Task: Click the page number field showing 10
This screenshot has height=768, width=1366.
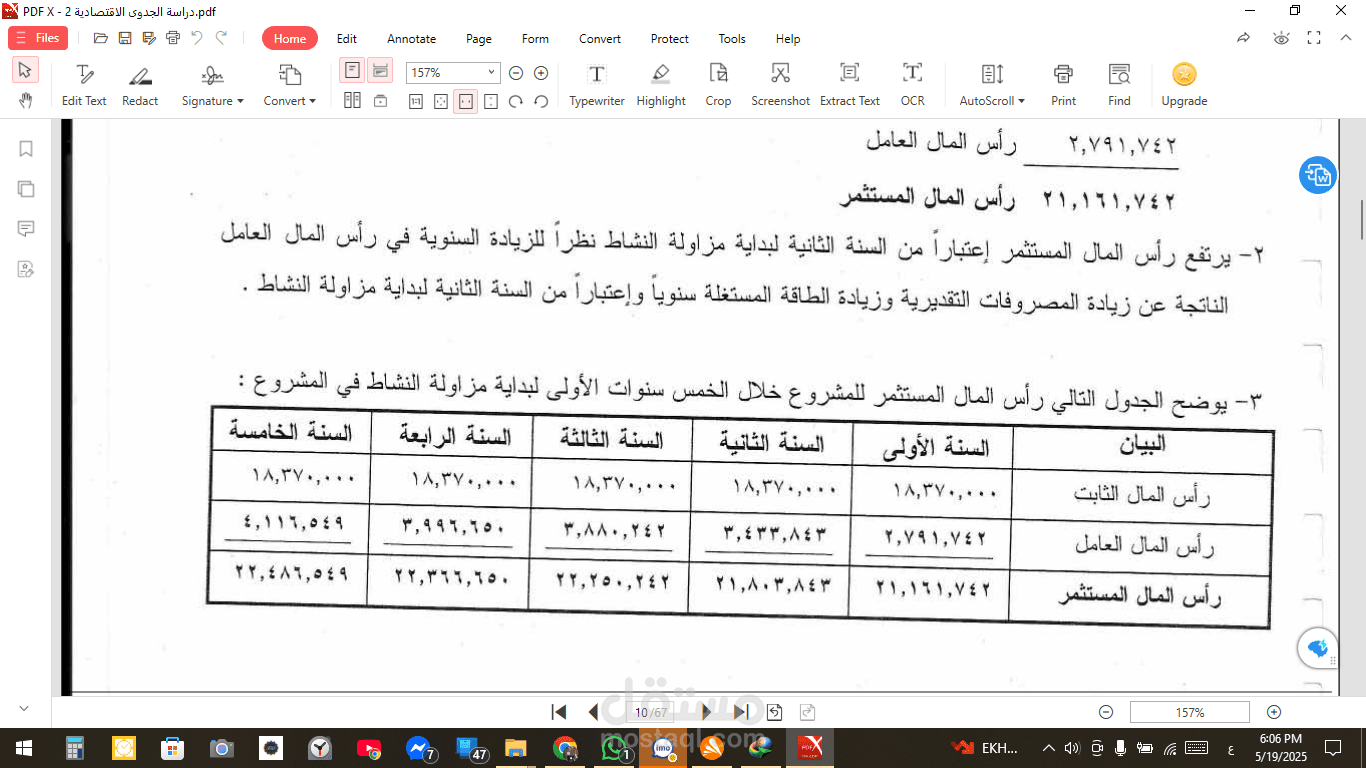Action: tap(651, 713)
